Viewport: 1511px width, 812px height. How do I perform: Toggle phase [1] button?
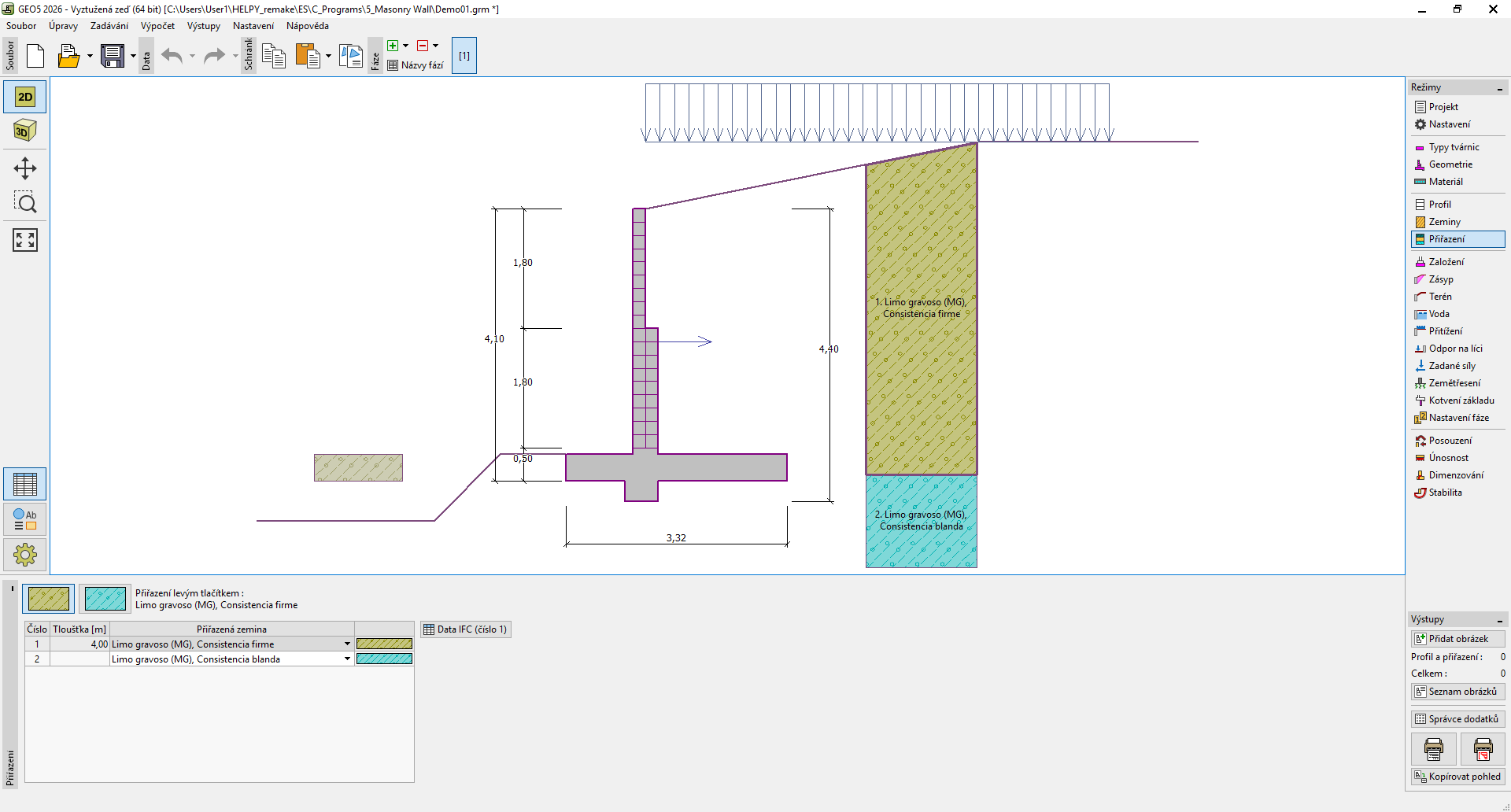point(464,56)
